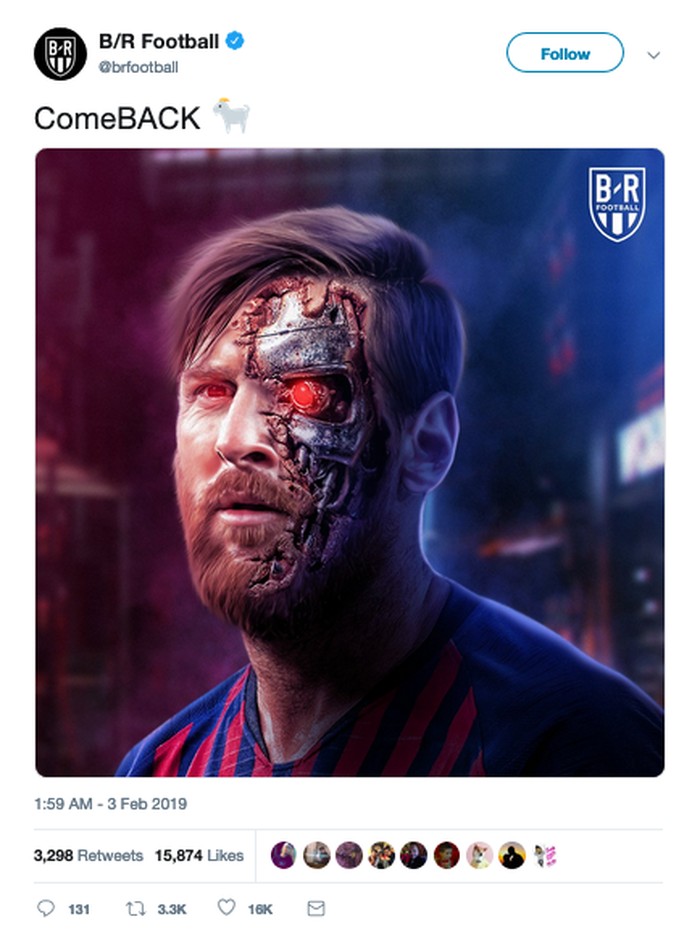View the 15,874 Likes list
The width and height of the screenshot is (700, 948).
199,855
